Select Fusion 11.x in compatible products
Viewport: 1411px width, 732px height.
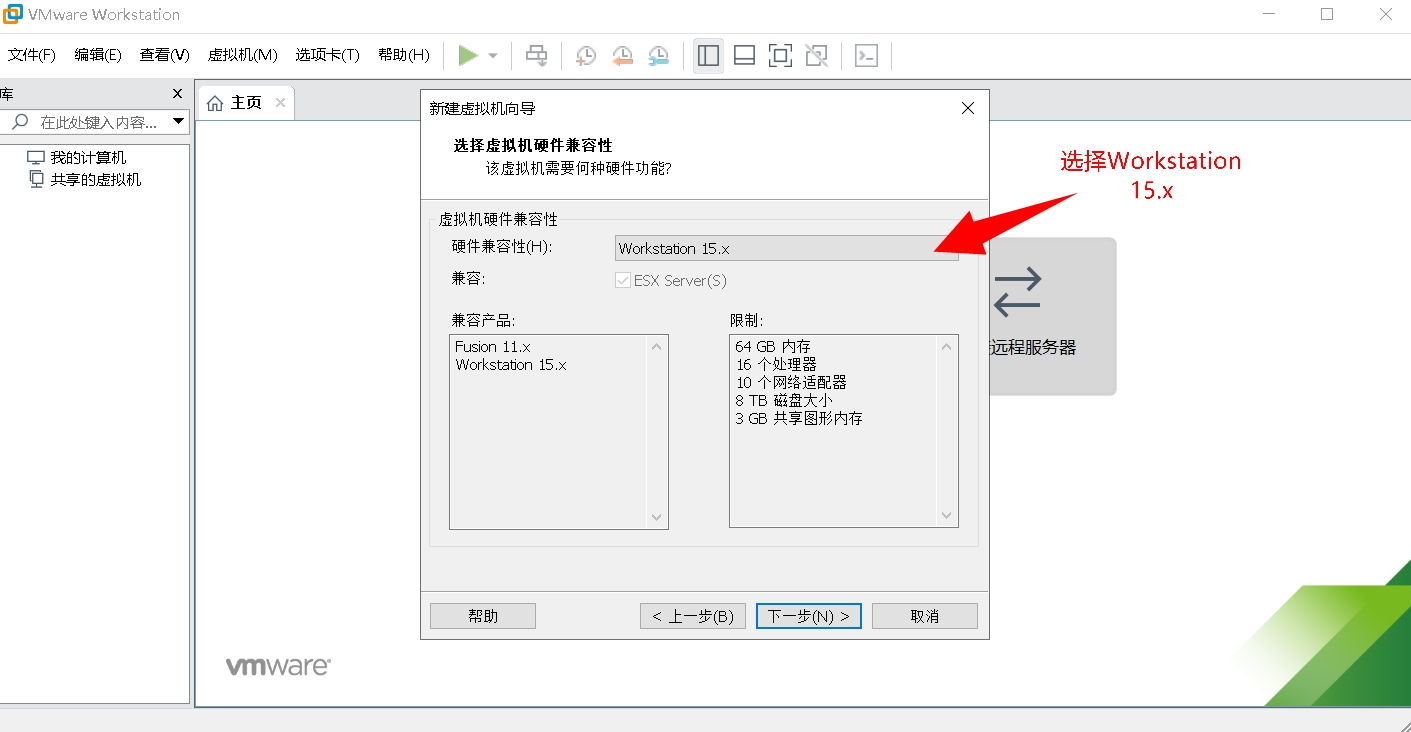[x=493, y=347]
